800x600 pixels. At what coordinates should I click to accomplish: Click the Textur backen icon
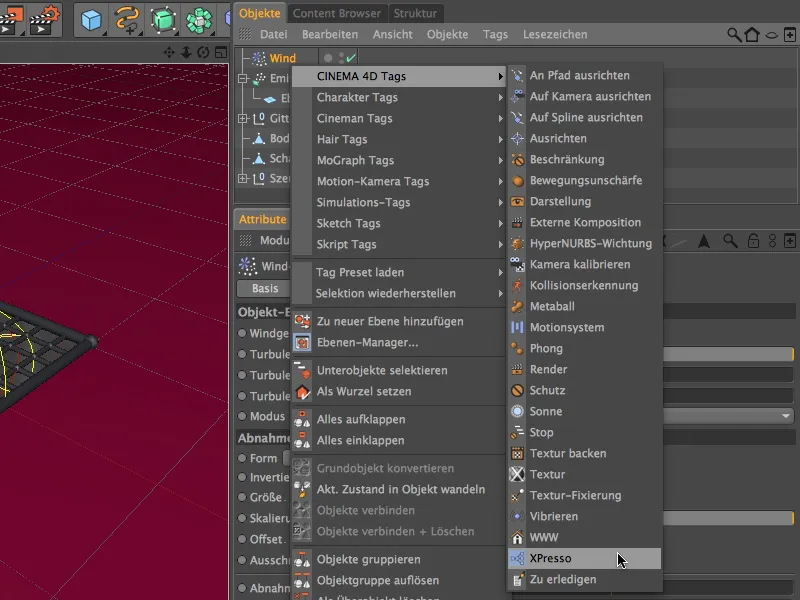pyautogui.click(x=517, y=453)
